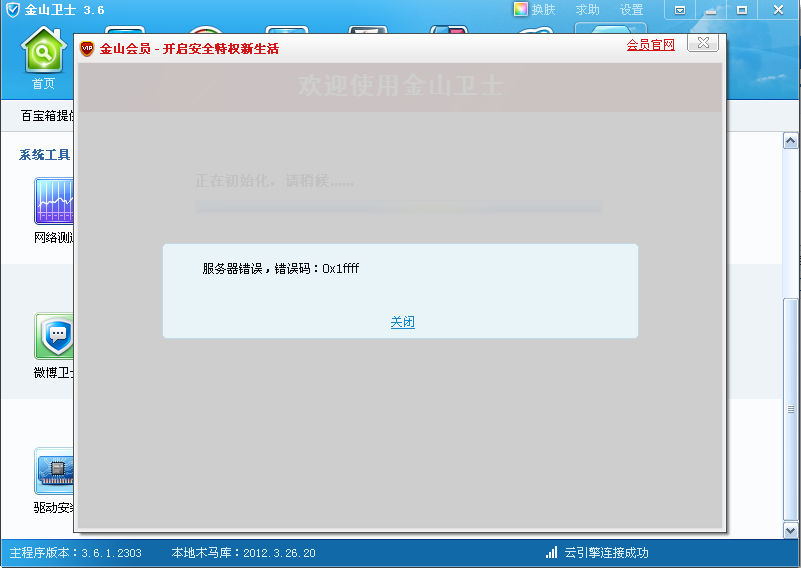The width and height of the screenshot is (801, 568).
Task: Click the 服务器错误 error code text
Action: (280, 269)
